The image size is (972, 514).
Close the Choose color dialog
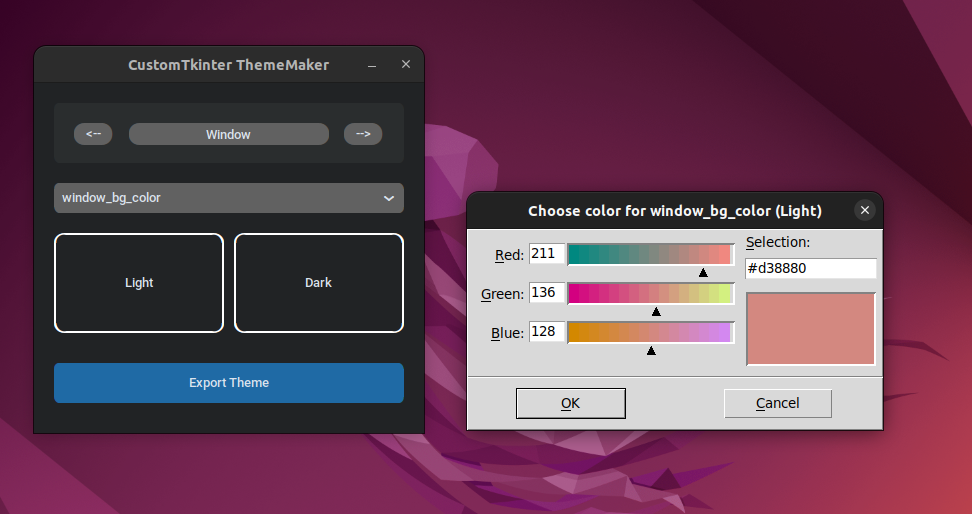click(865, 210)
